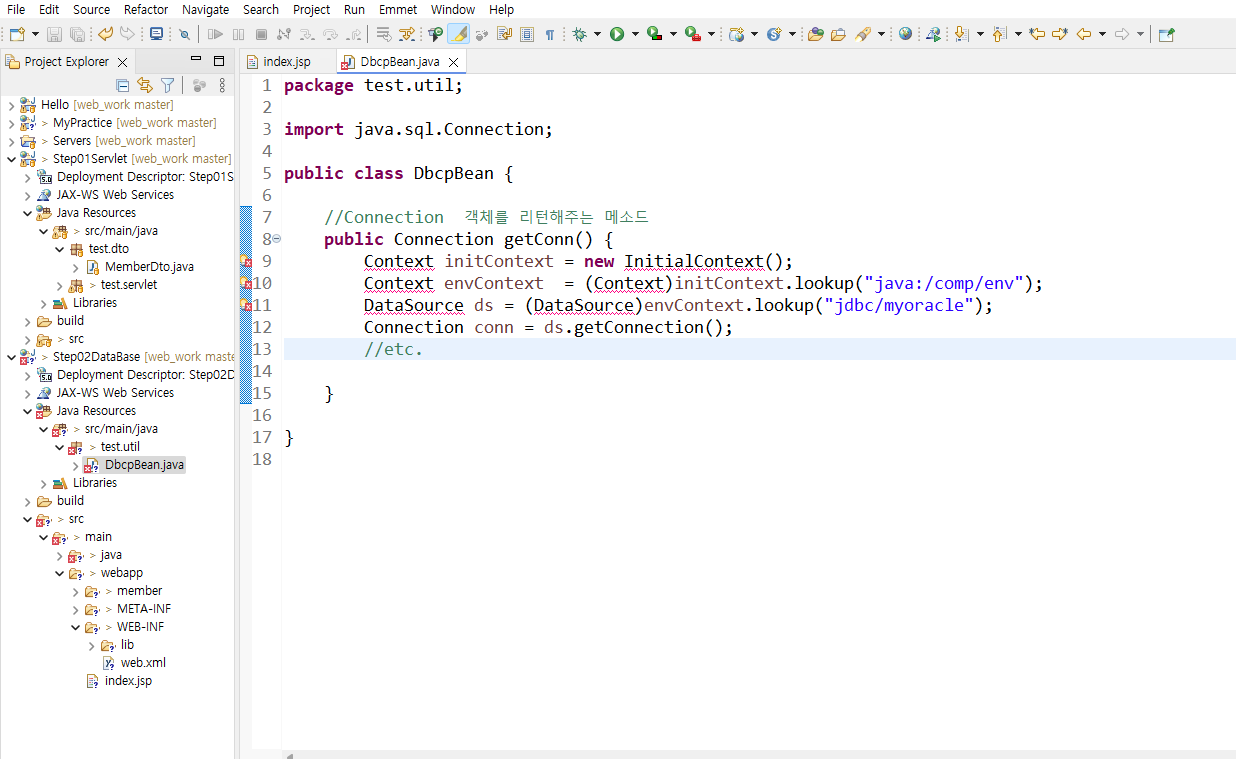Open External Tools dropdown arrow

point(711,34)
